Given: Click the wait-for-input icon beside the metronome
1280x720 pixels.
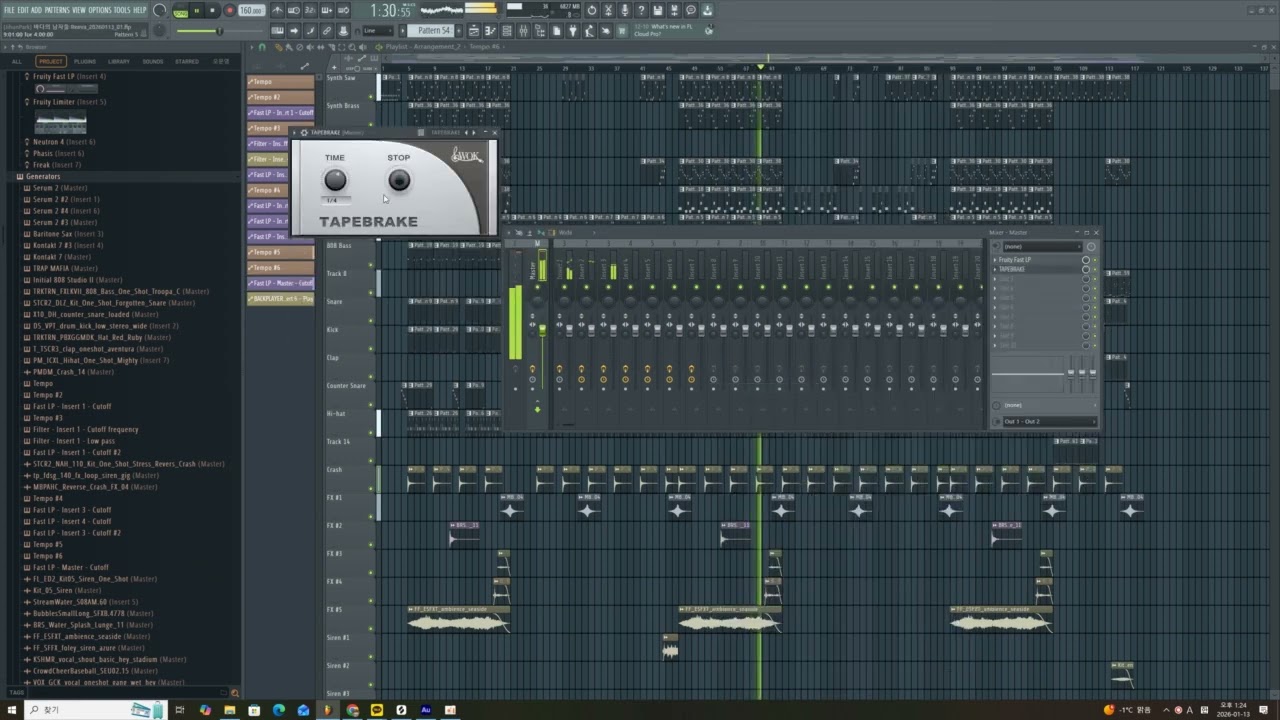Looking at the screenshot, I should point(294,10).
